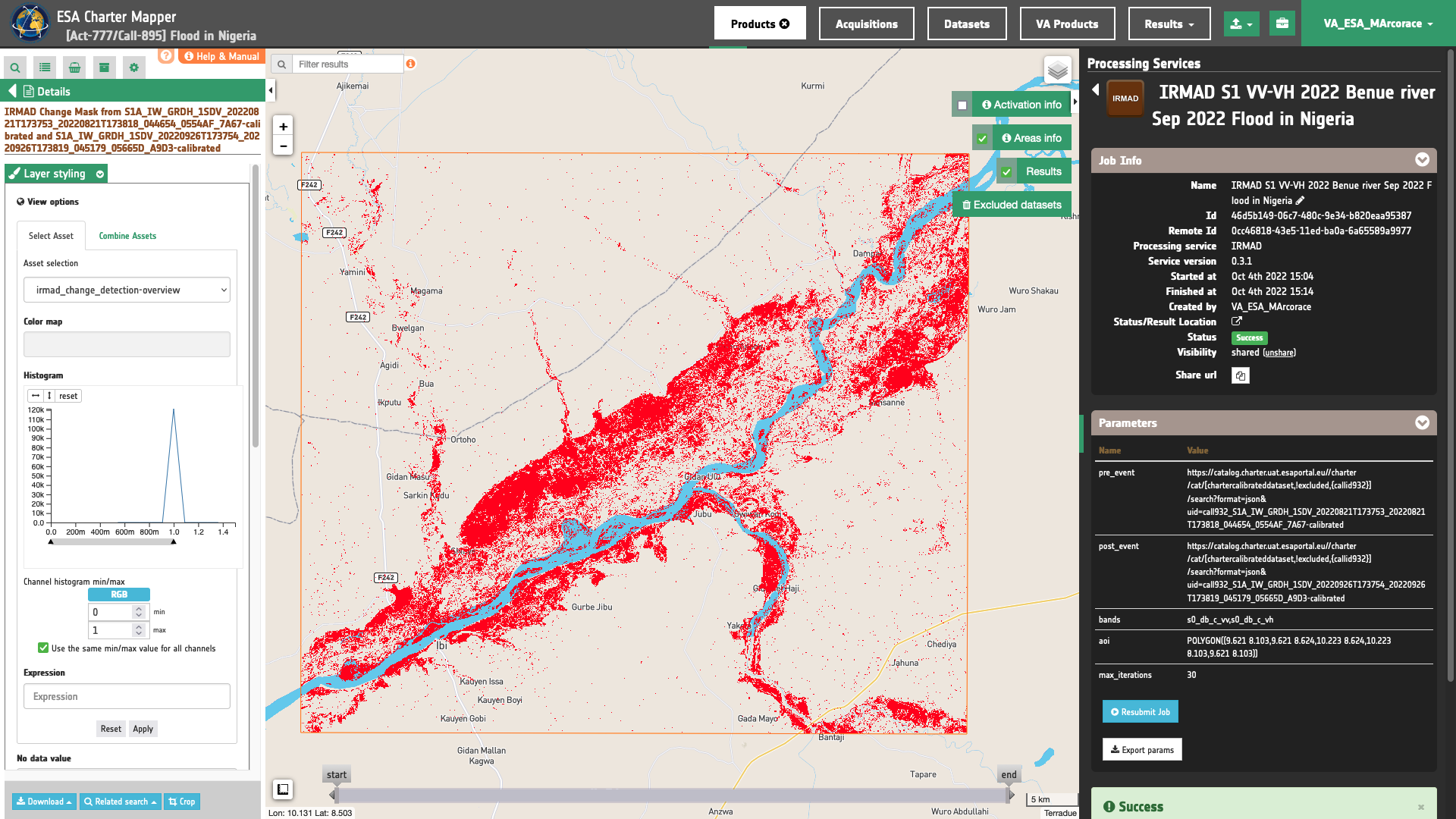The image size is (1456, 819).
Task: Edit the job name with the pencil icon
Action: tap(1300, 200)
